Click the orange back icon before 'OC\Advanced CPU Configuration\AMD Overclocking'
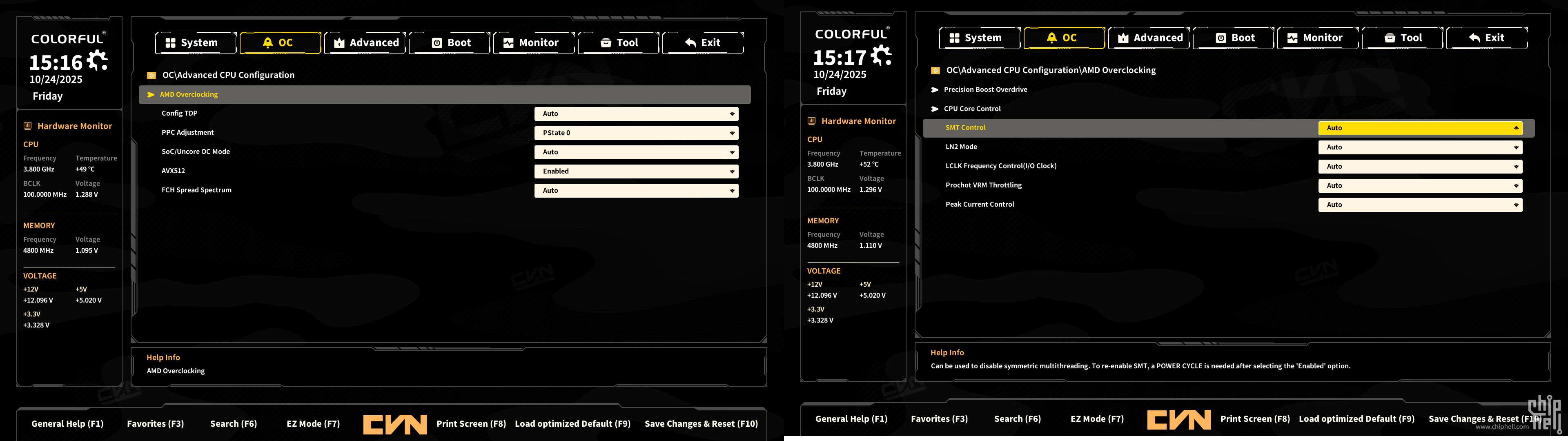The image size is (1568, 441). click(935, 71)
